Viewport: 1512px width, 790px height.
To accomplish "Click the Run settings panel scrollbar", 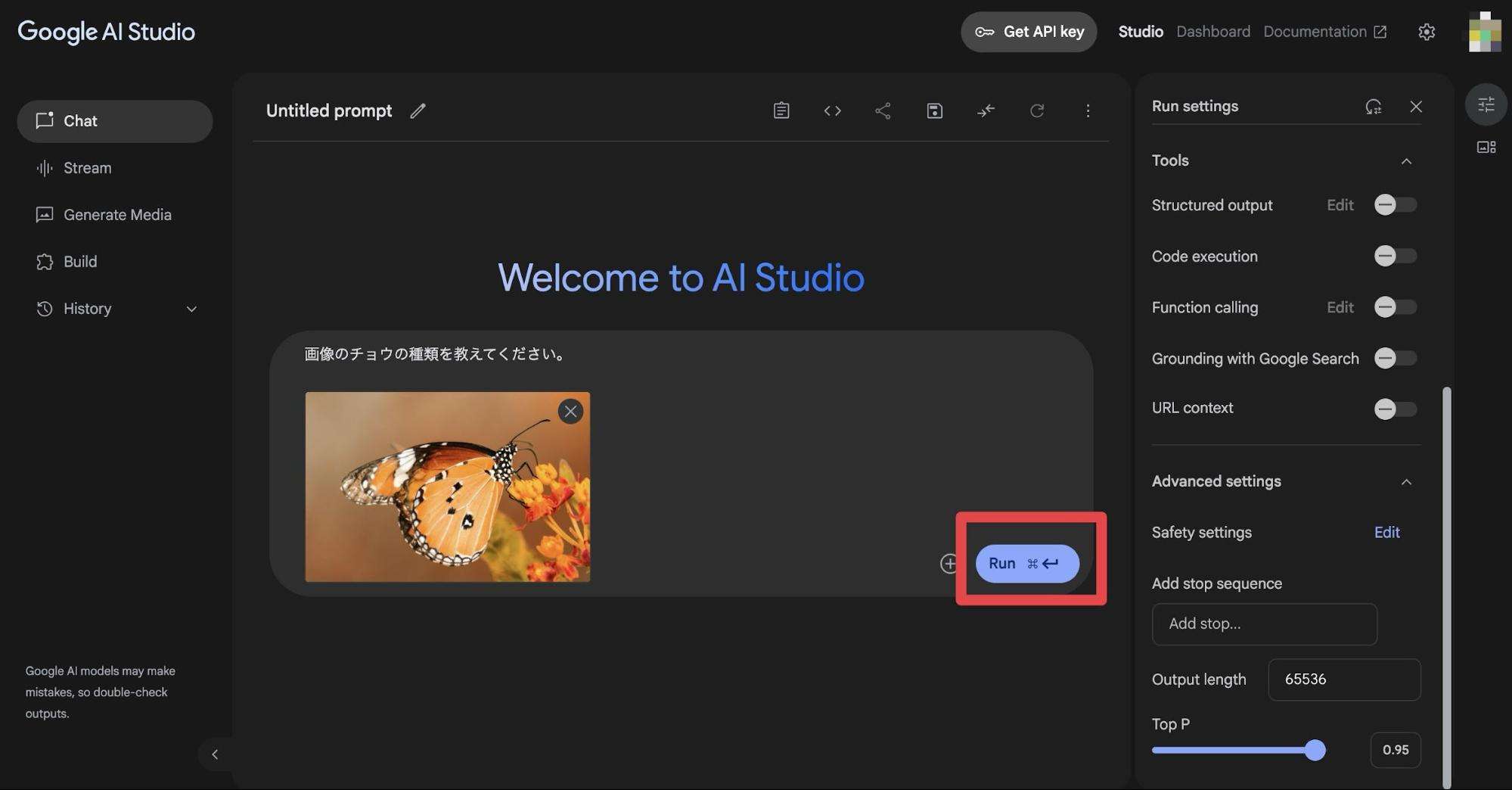I will click(1447, 587).
